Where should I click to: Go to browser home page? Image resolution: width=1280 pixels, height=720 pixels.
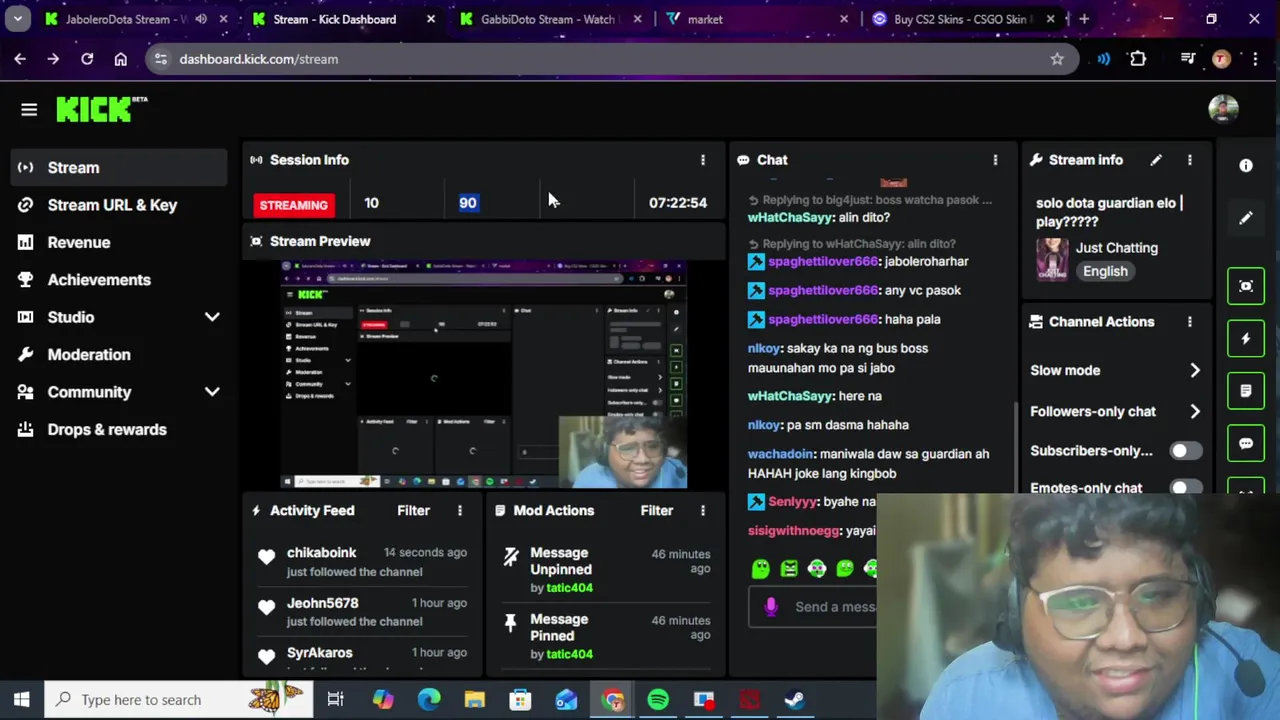121,59
